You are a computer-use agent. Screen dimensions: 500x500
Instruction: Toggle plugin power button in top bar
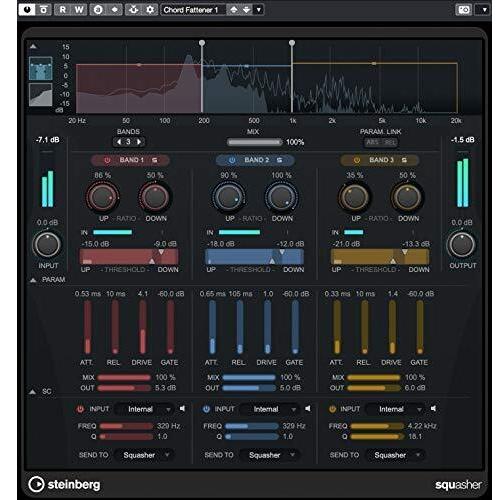click(27, 10)
